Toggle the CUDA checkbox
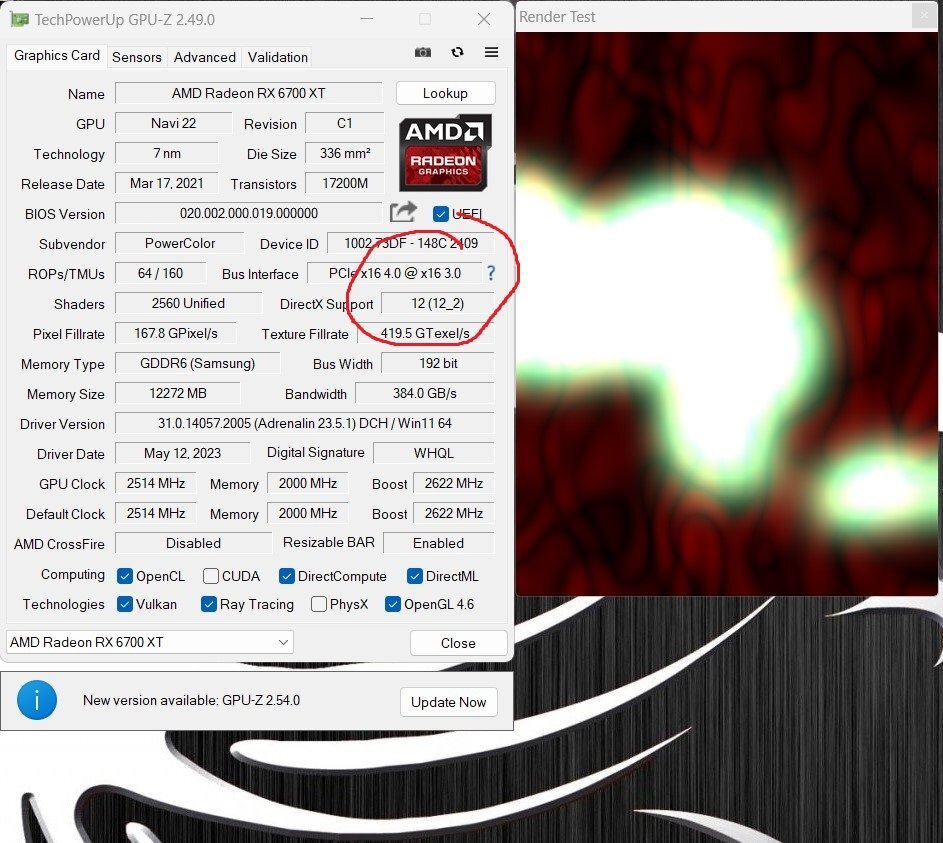The image size is (943, 843). (211, 576)
